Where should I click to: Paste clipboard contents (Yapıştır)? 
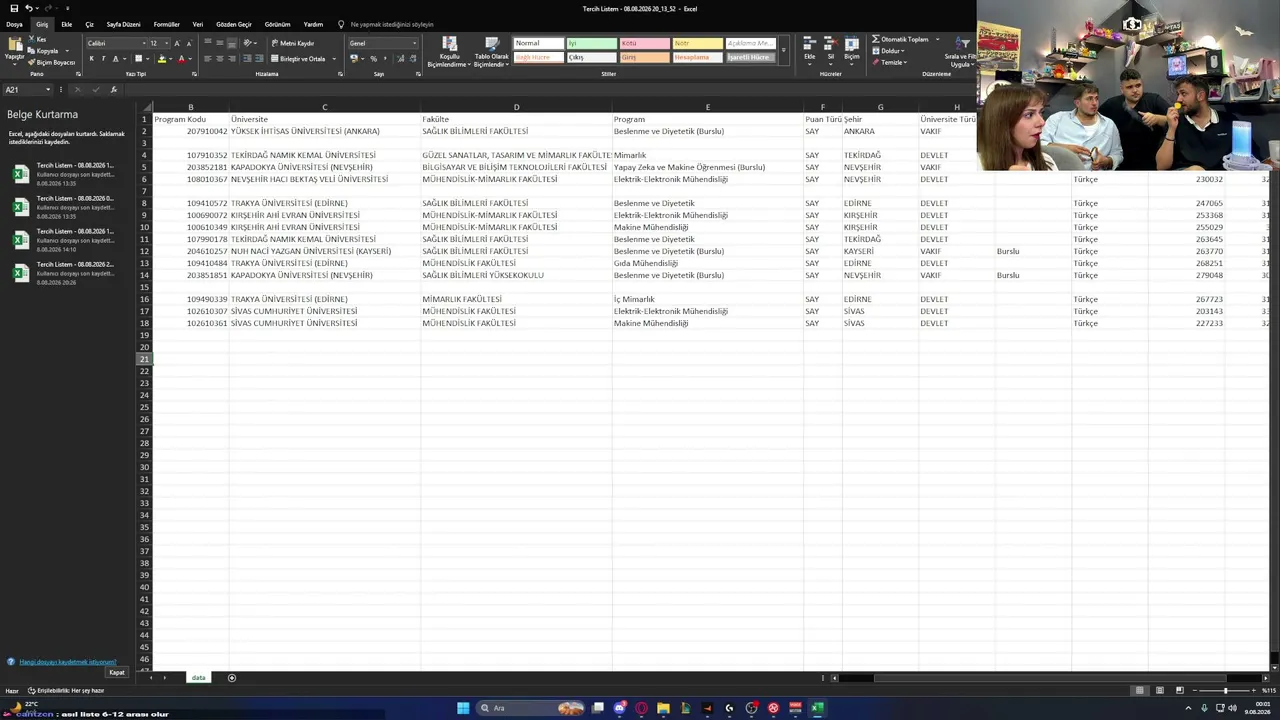(14, 50)
